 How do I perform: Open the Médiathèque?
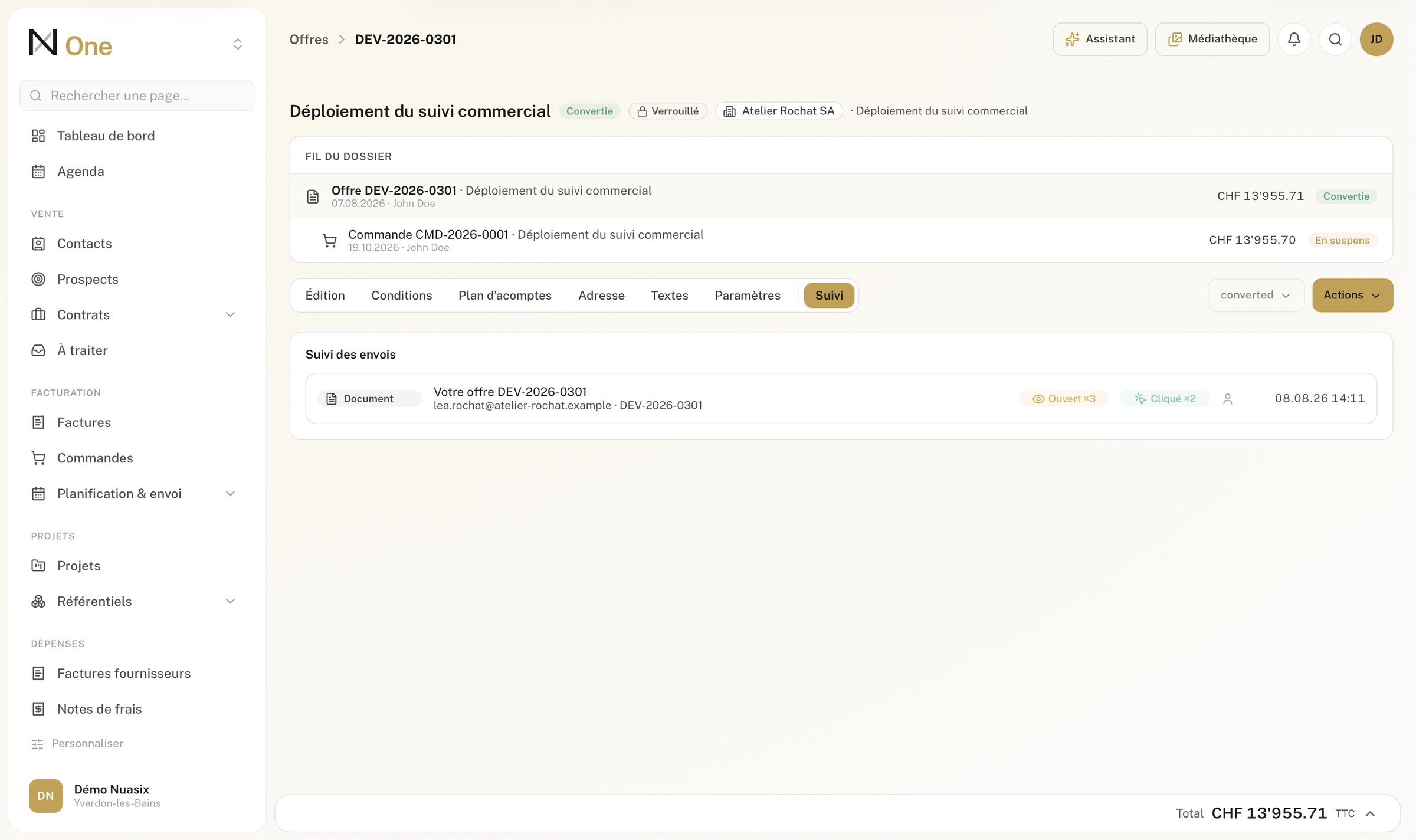click(x=1212, y=40)
